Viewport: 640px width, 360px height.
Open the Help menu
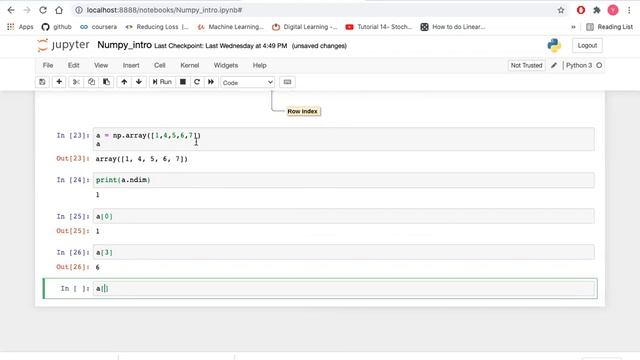(x=259, y=65)
